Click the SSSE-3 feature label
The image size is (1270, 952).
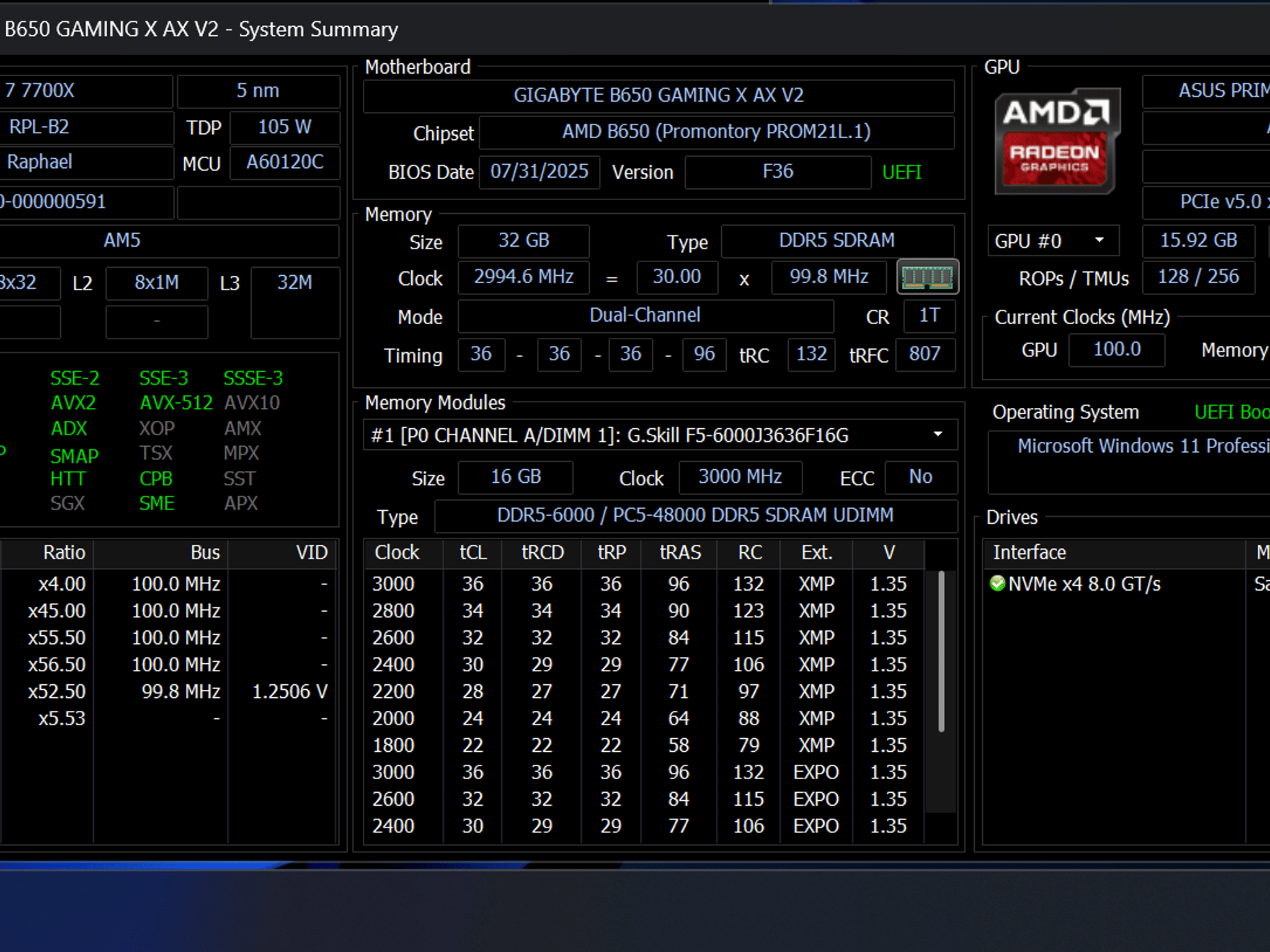pos(253,378)
